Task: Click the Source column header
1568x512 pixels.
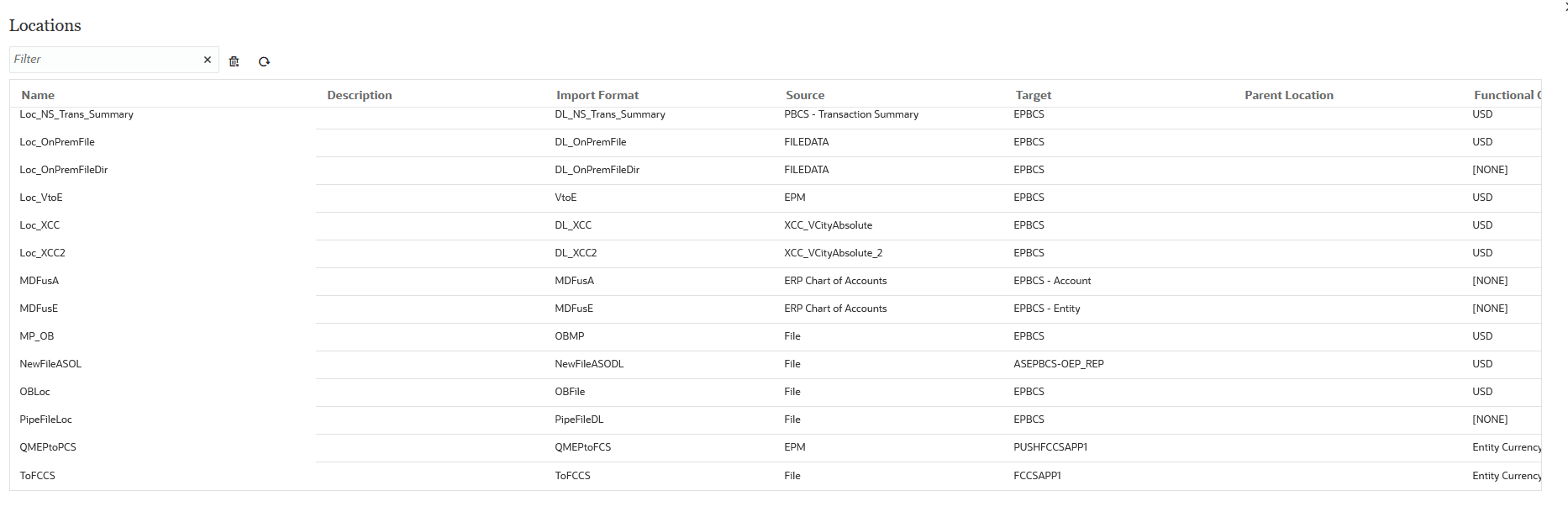Action: [x=804, y=95]
